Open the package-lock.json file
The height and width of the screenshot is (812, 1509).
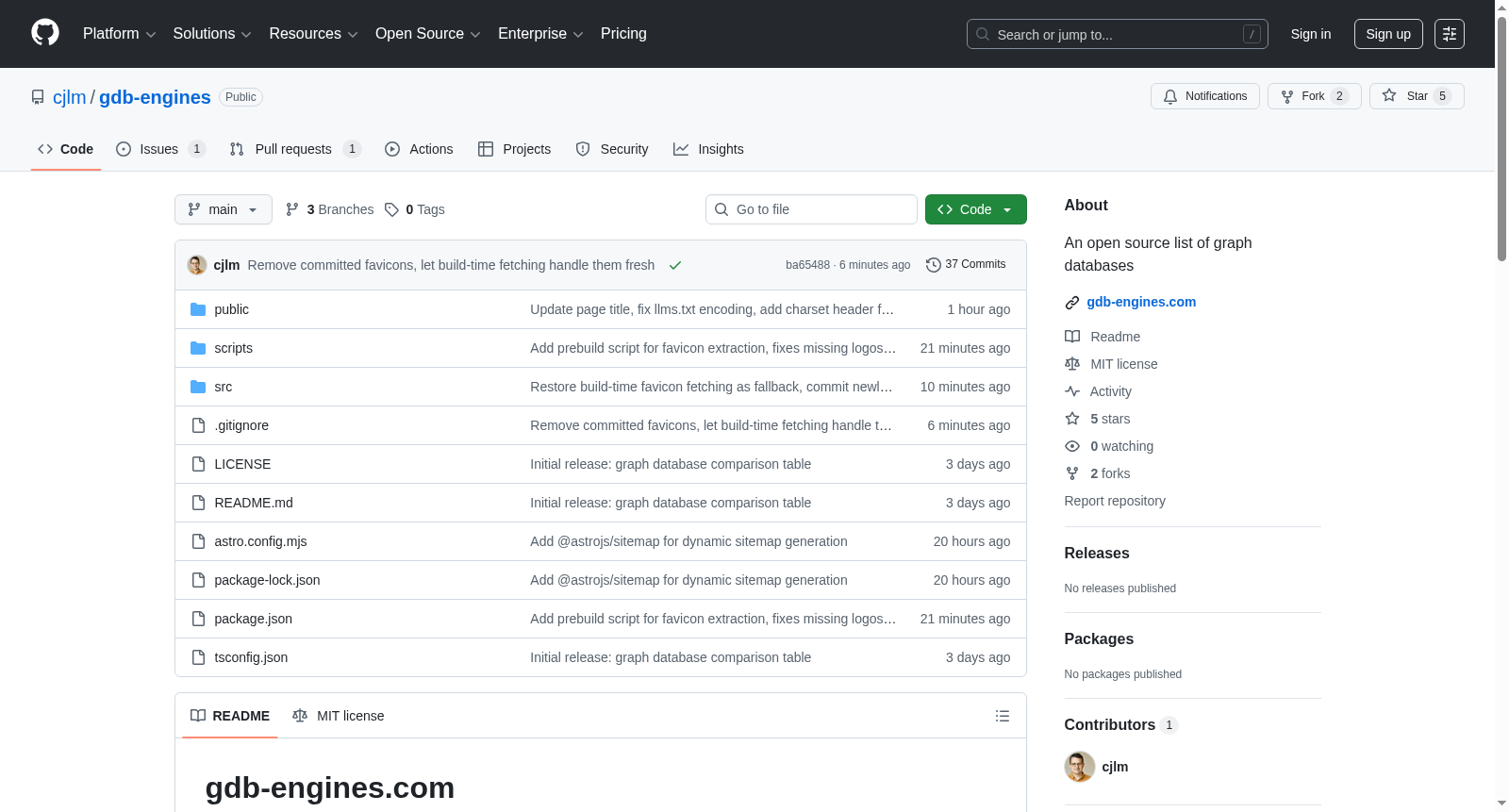tap(267, 580)
